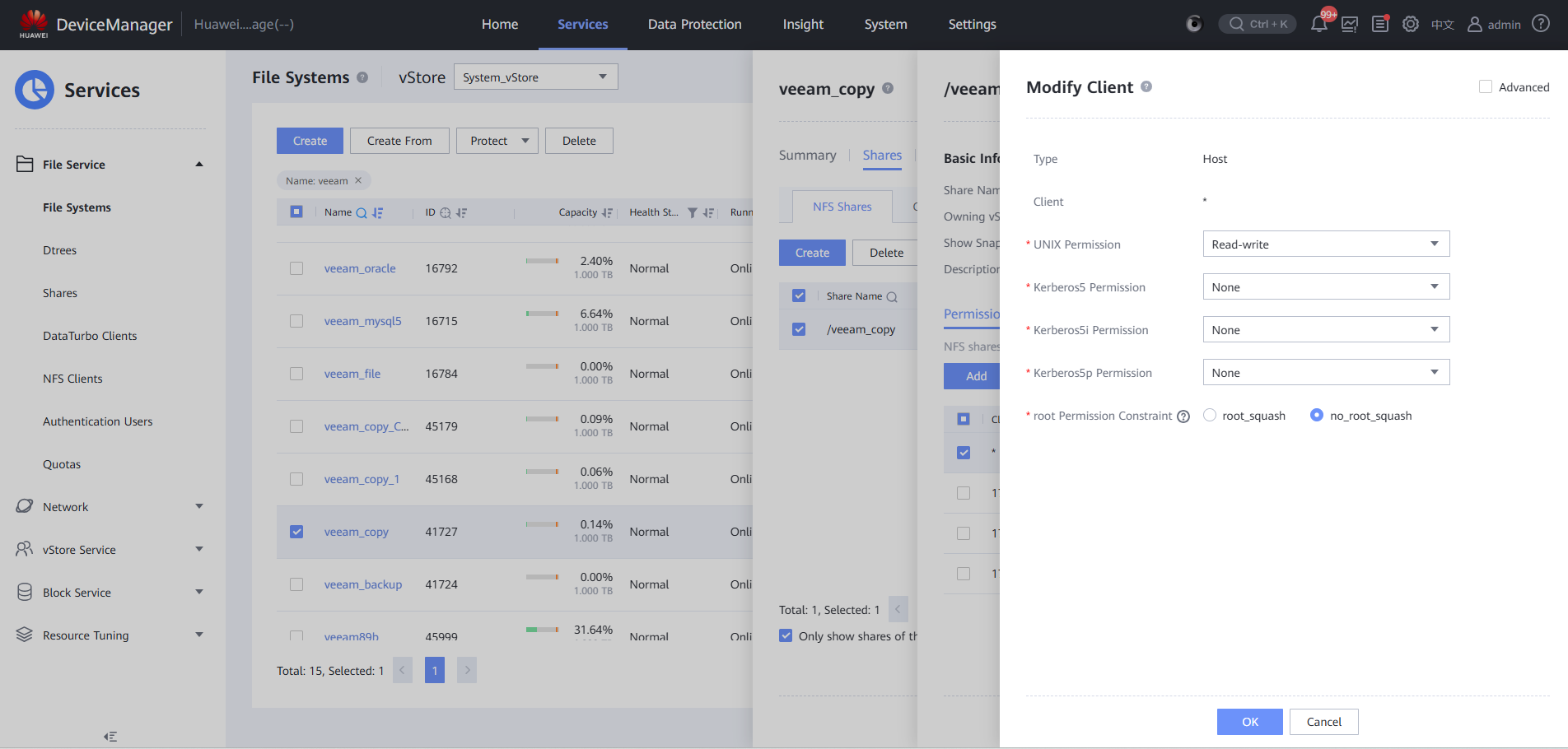The height and width of the screenshot is (749, 1568).
Task: Collapse the sidebar with bottom collapse icon
Action: pyautogui.click(x=110, y=737)
